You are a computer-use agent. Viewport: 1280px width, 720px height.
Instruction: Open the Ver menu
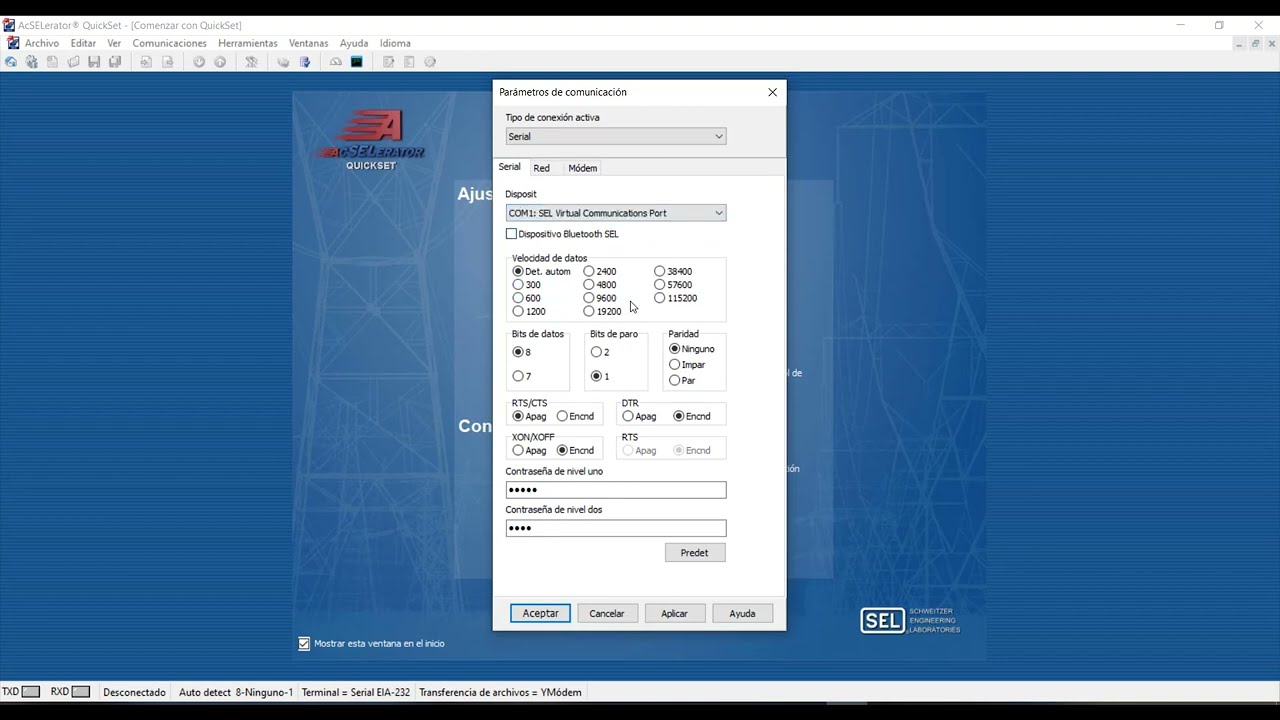pos(114,43)
